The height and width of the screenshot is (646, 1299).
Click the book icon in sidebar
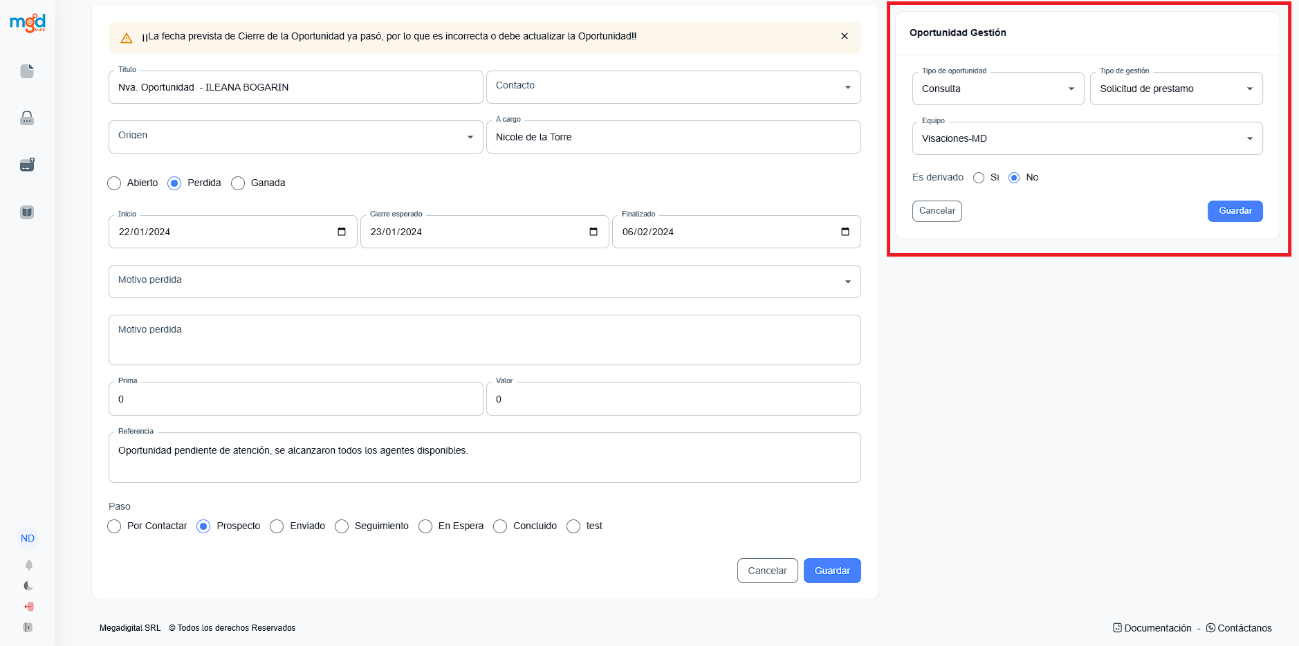point(27,212)
